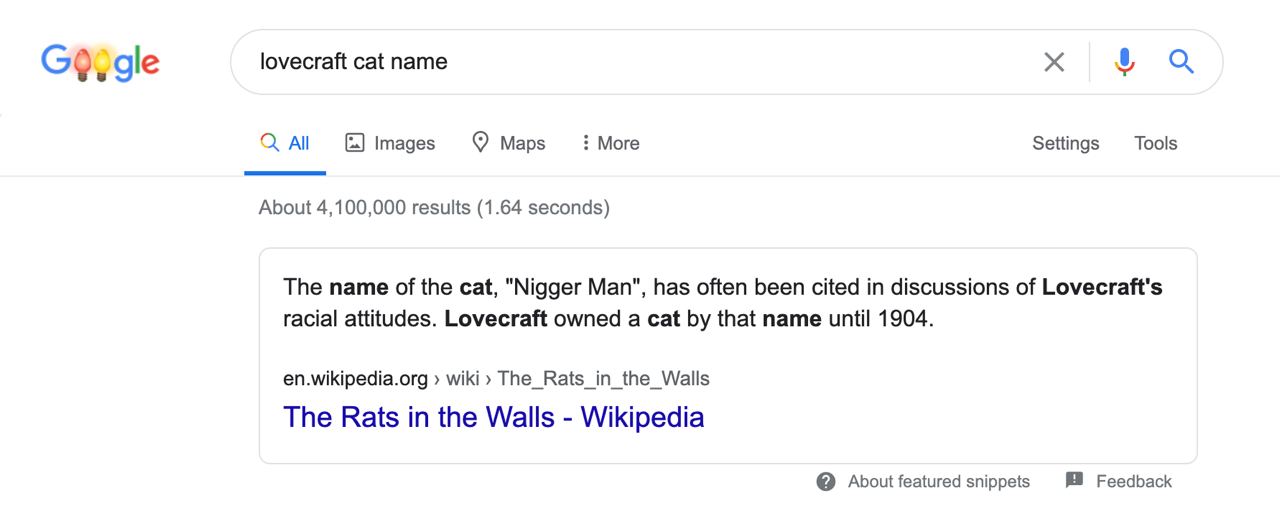Image resolution: width=1280 pixels, height=532 pixels.
Task: Select the All results tab
Action: pos(285,143)
